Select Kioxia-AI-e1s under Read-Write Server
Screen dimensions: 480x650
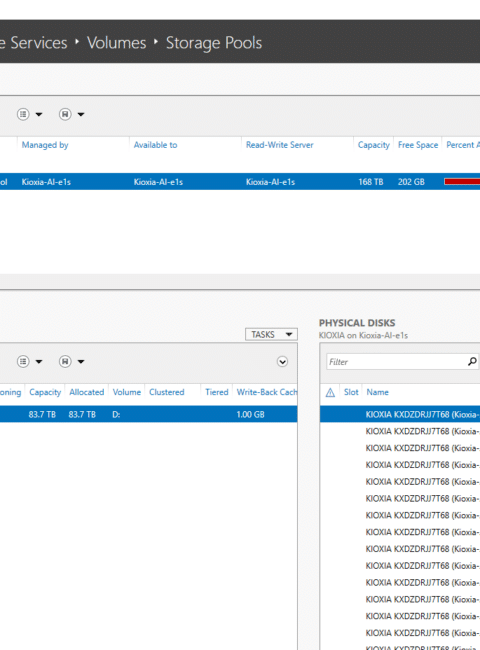270,182
